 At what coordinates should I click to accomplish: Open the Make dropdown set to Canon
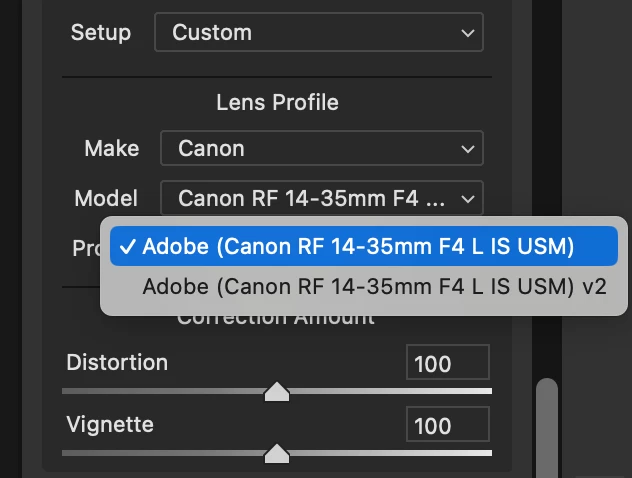point(321,149)
